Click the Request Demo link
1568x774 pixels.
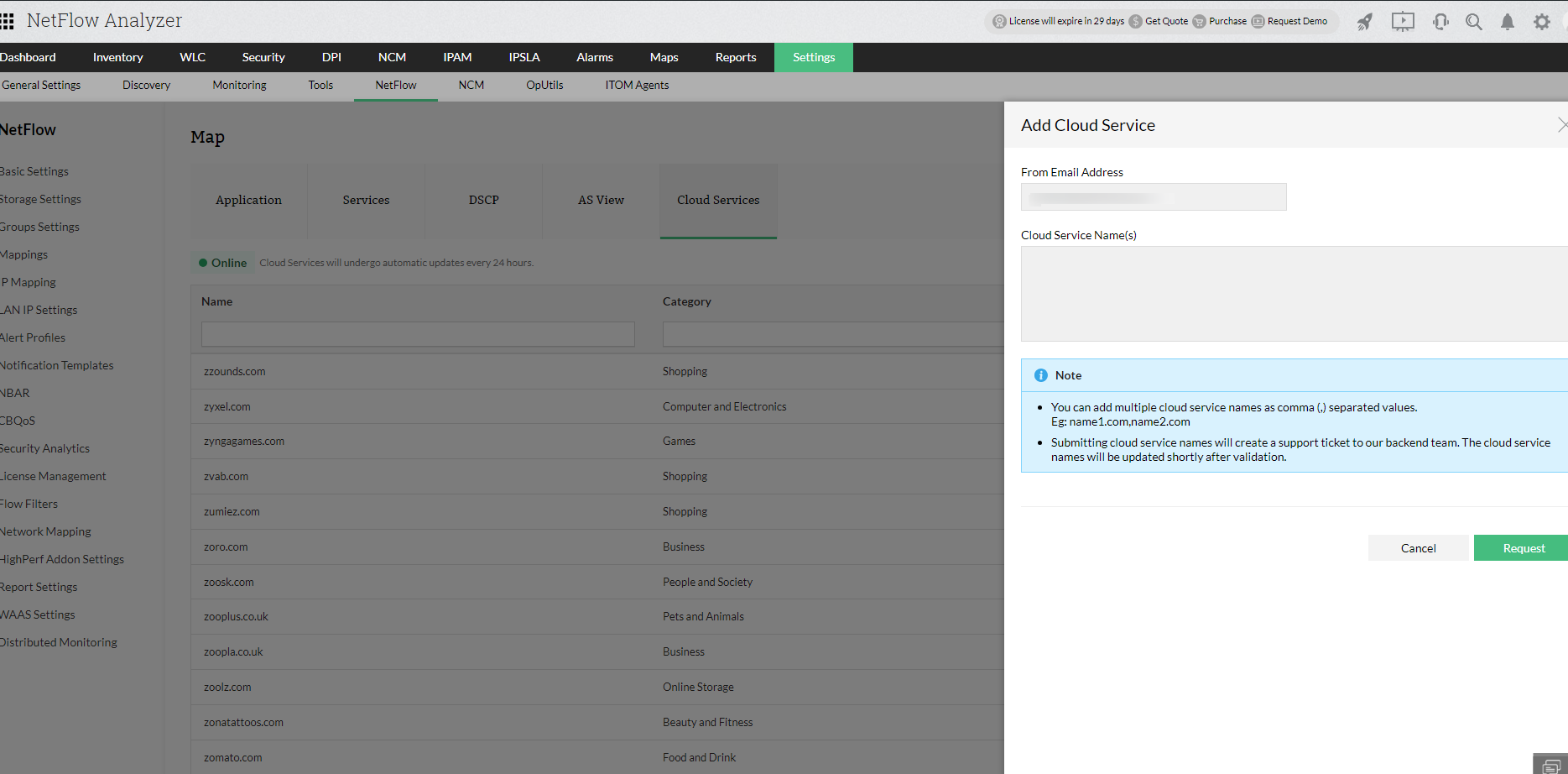tap(1297, 22)
